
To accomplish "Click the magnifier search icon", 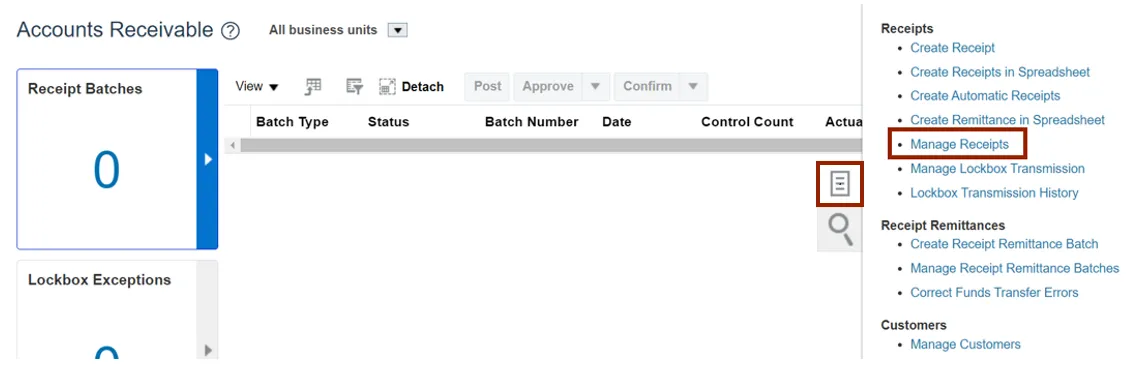I will click(x=840, y=230).
